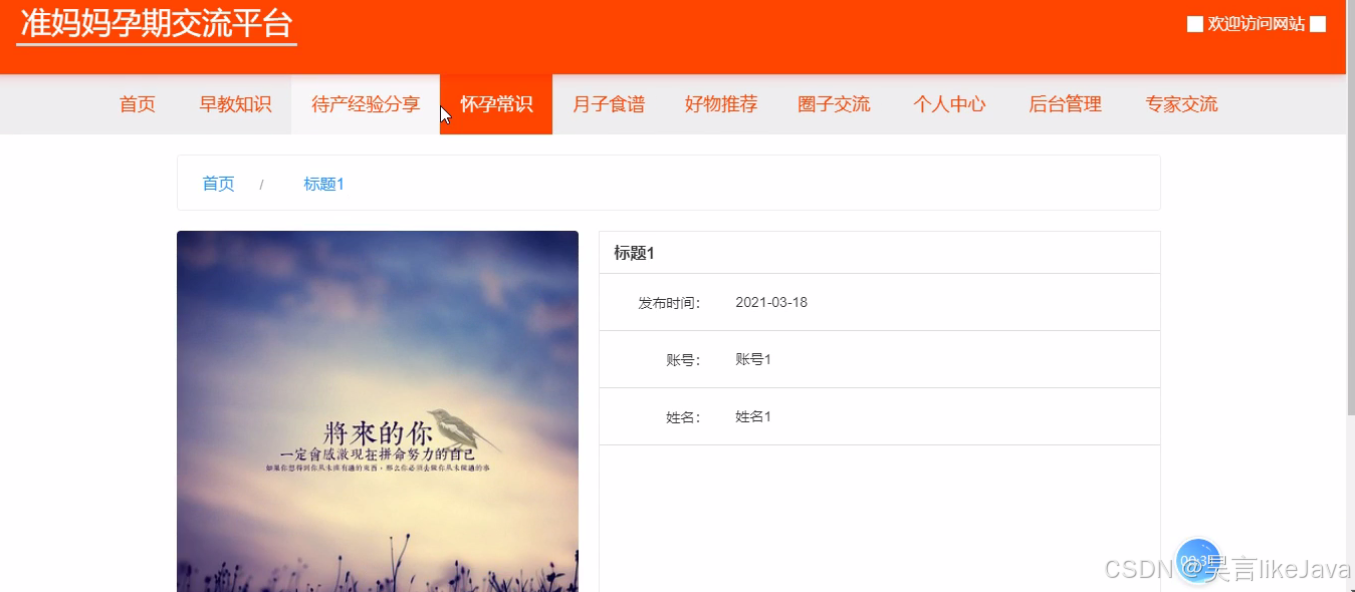This screenshot has height=592, width=1355.
Task: Open 后台管理 from the navigation bar
Action: [1065, 104]
